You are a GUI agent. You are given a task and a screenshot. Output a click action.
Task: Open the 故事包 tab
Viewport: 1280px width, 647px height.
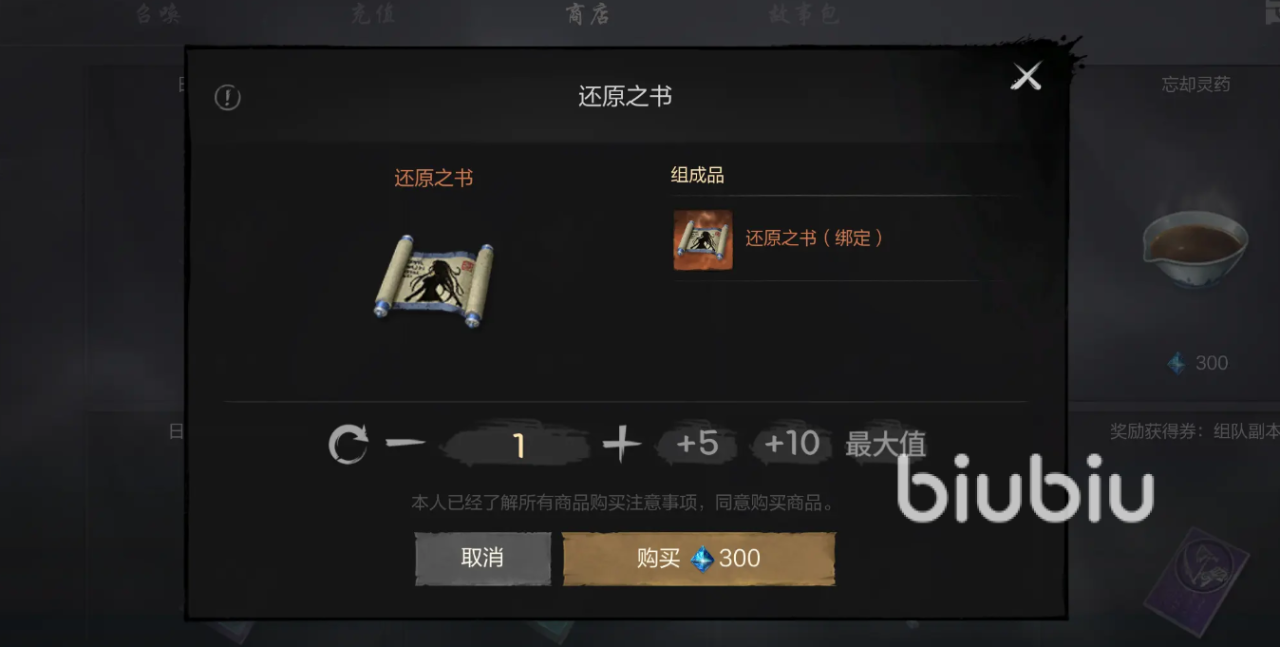803,15
